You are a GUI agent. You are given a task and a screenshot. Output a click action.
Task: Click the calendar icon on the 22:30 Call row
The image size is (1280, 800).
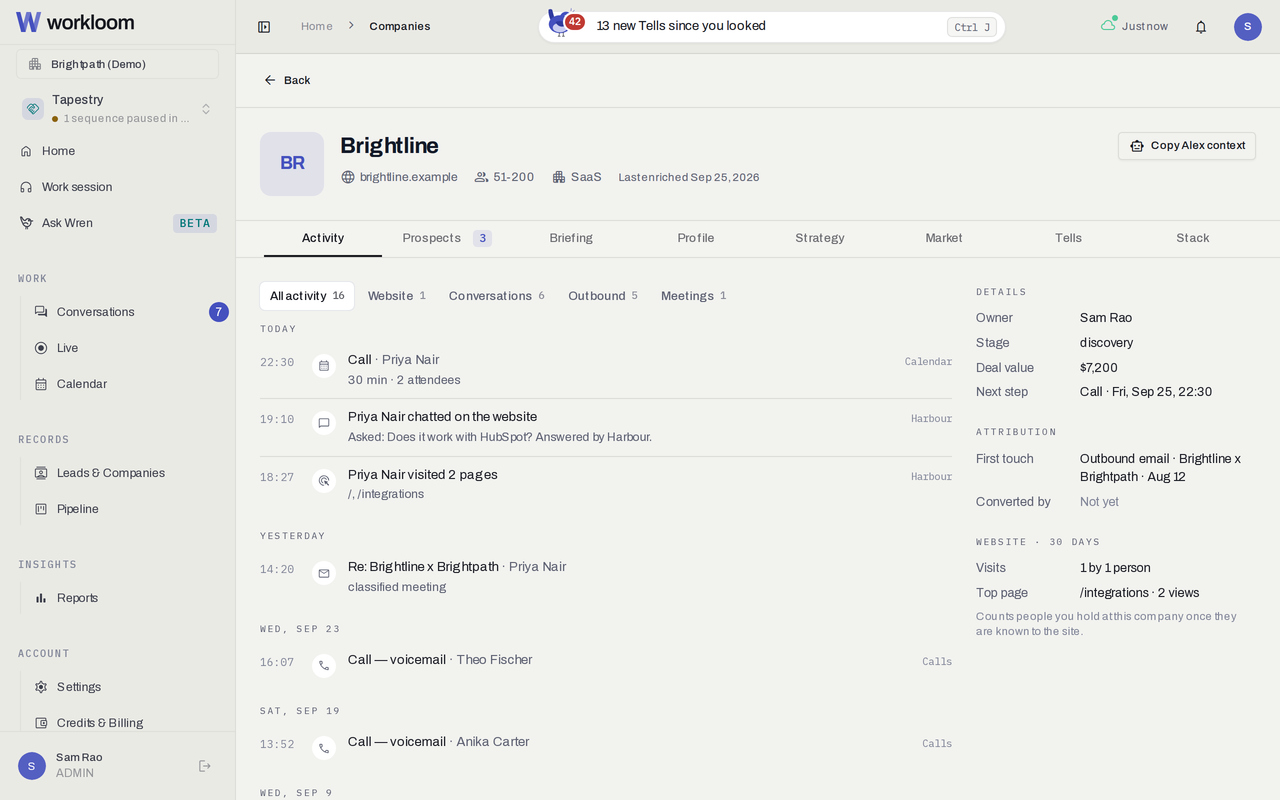click(x=324, y=366)
